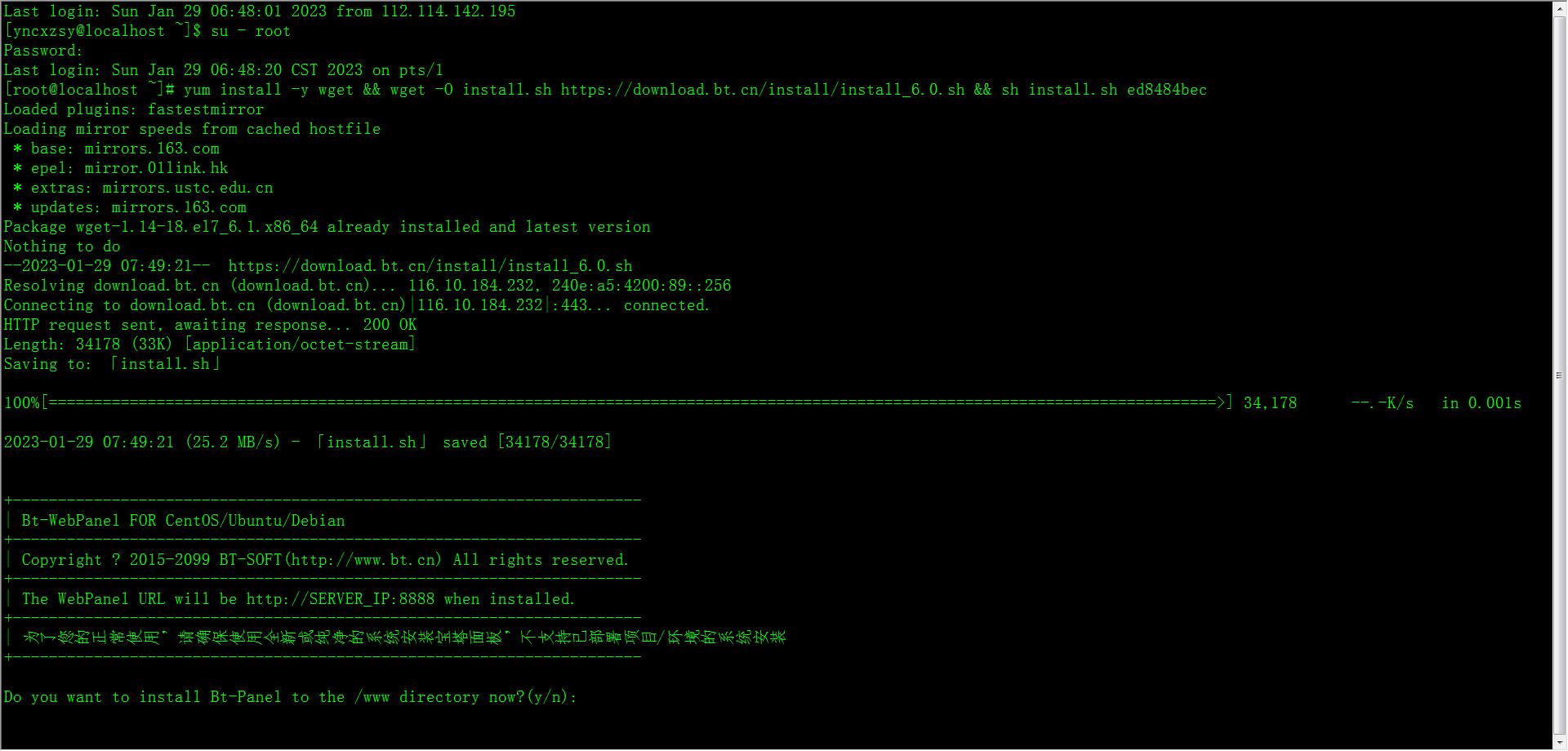Click the scrollbar up arrow

[1559, 7]
